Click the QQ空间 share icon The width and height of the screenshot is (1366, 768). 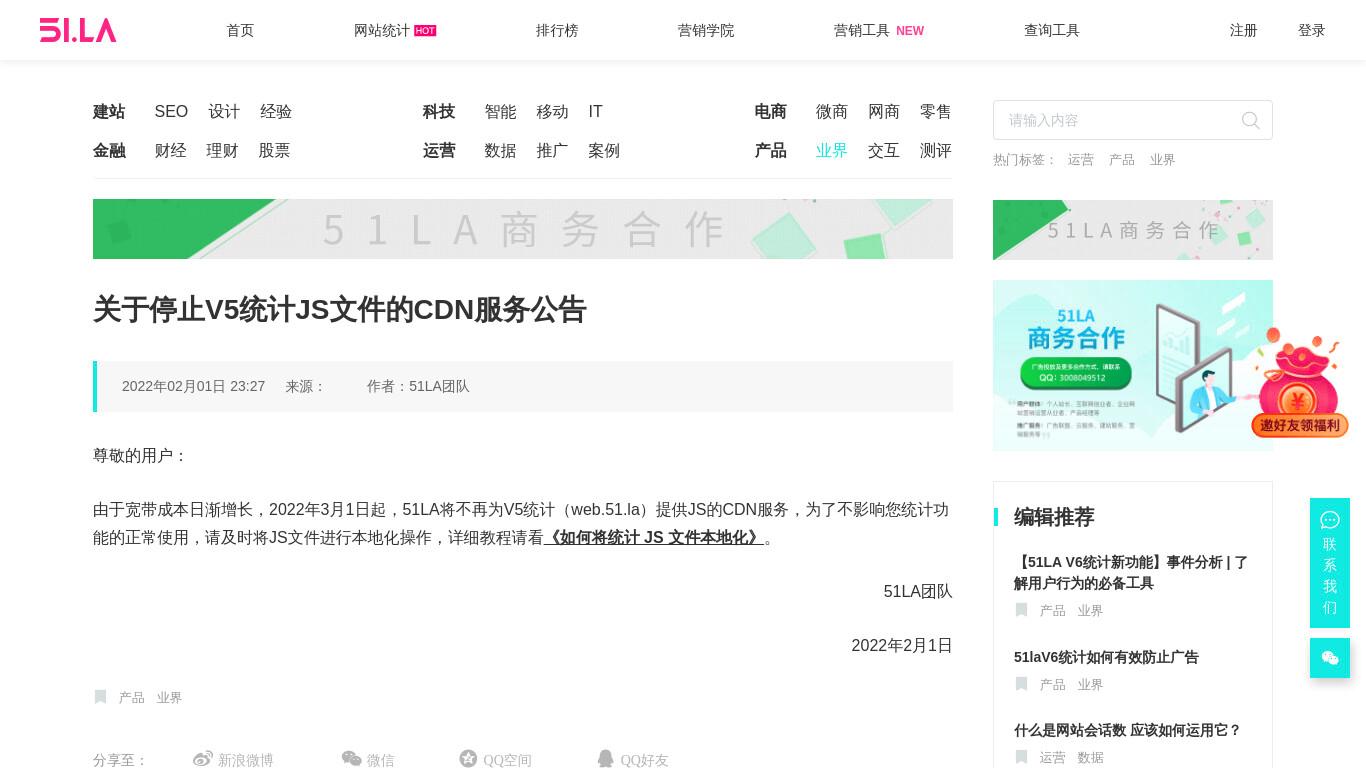[468, 758]
